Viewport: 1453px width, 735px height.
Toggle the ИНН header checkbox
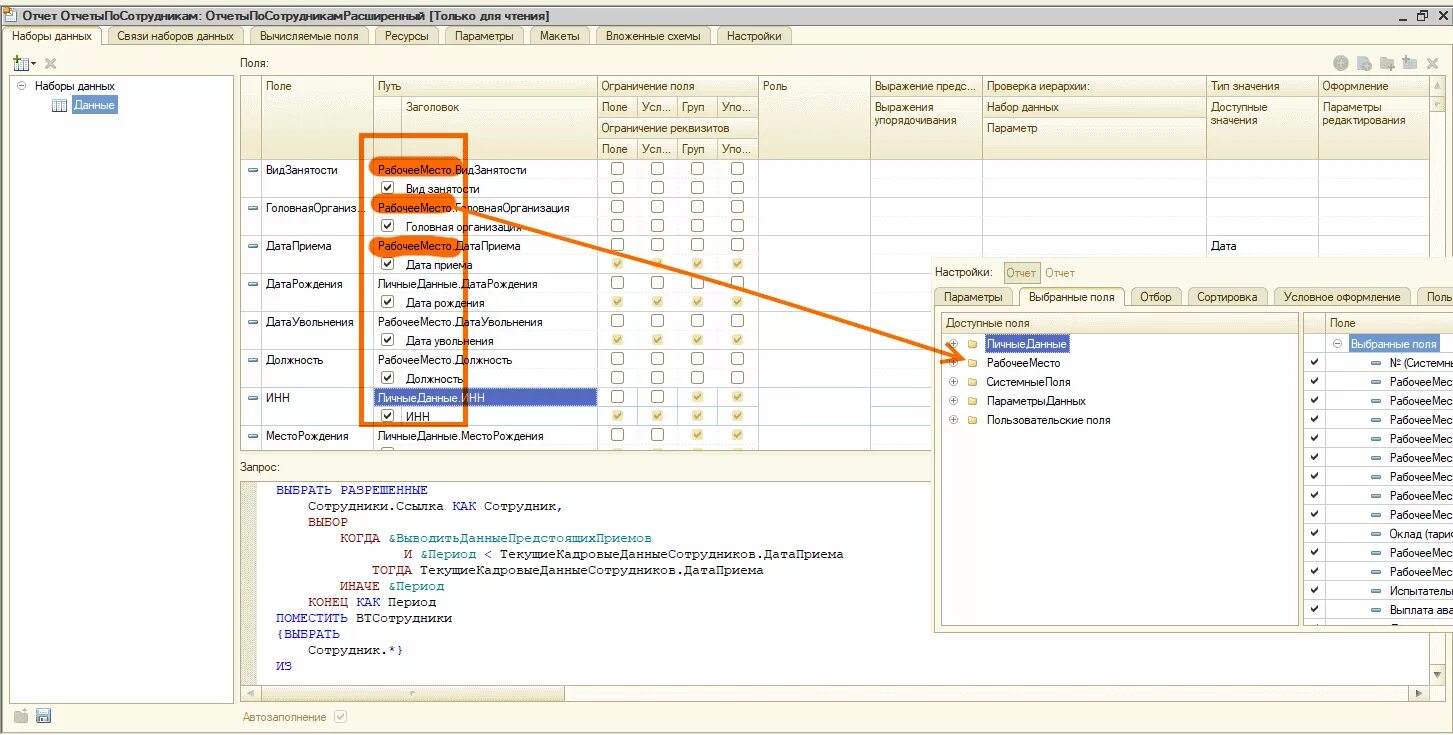[387, 416]
